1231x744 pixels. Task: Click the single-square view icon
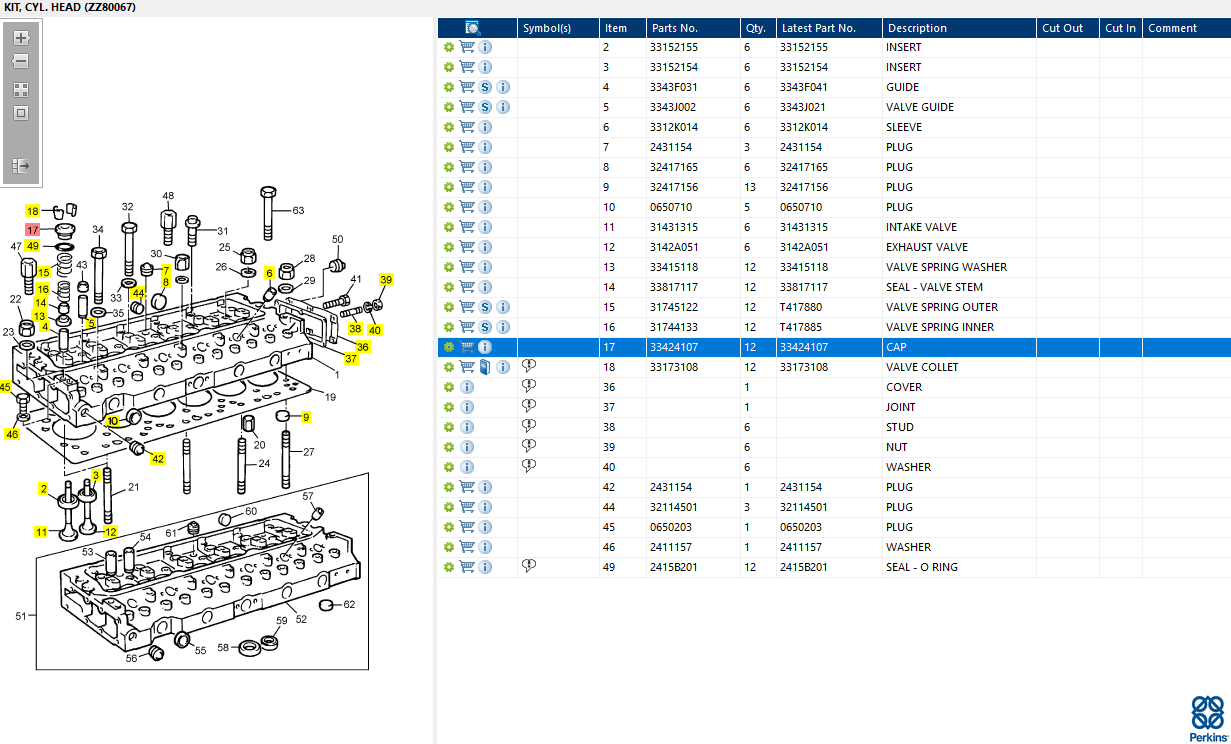point(21,113)
